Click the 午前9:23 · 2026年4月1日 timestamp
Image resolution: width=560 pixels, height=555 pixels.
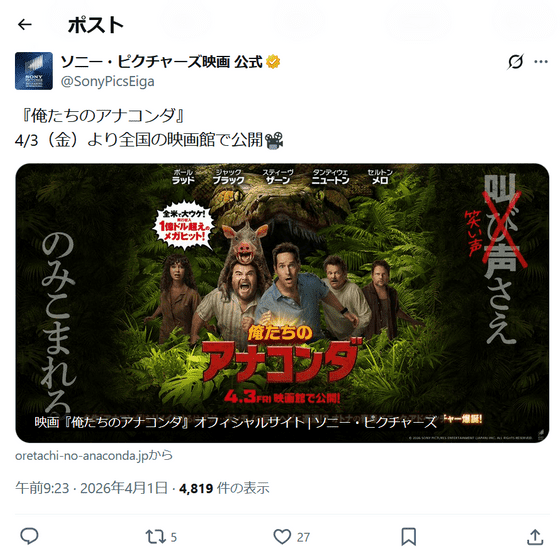(91, 488)
